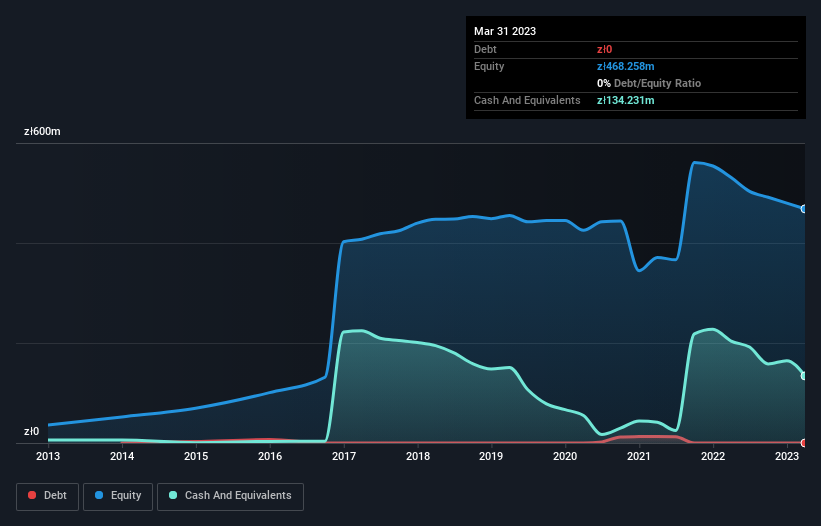Click the 2021 x-axis label
This screenshot has height=526, width=821.
pyautogui.click(x=639, y=456)
